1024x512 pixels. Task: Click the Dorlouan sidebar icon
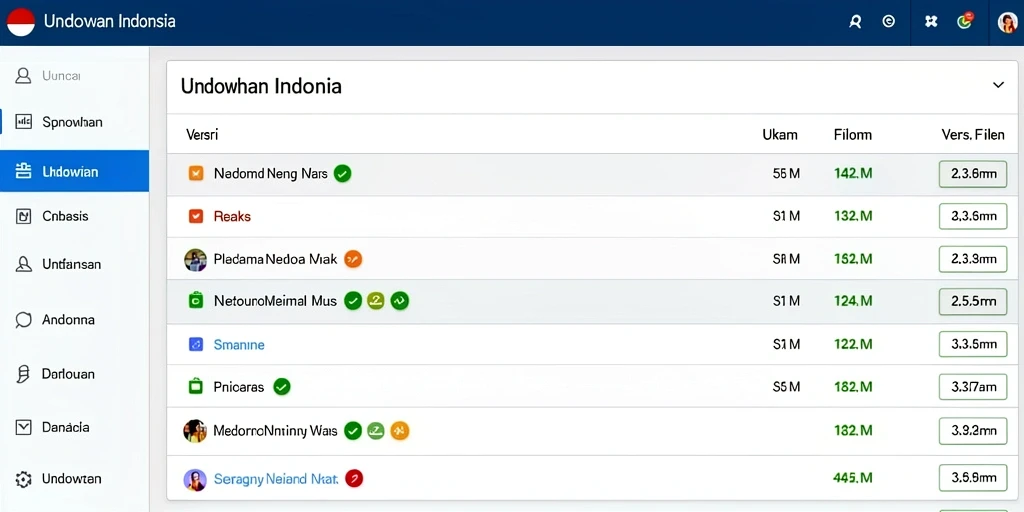point(23,374)
